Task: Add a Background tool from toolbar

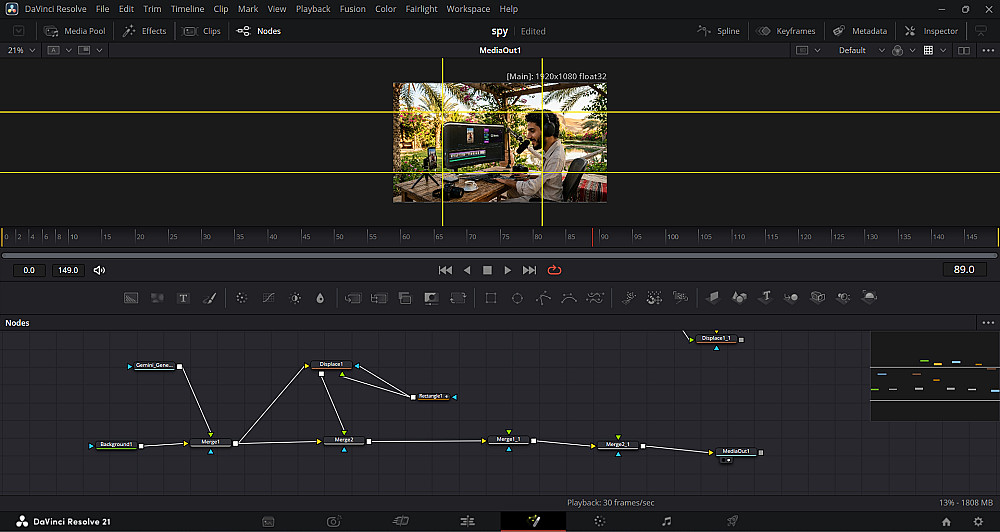Action: click(131, 298)
